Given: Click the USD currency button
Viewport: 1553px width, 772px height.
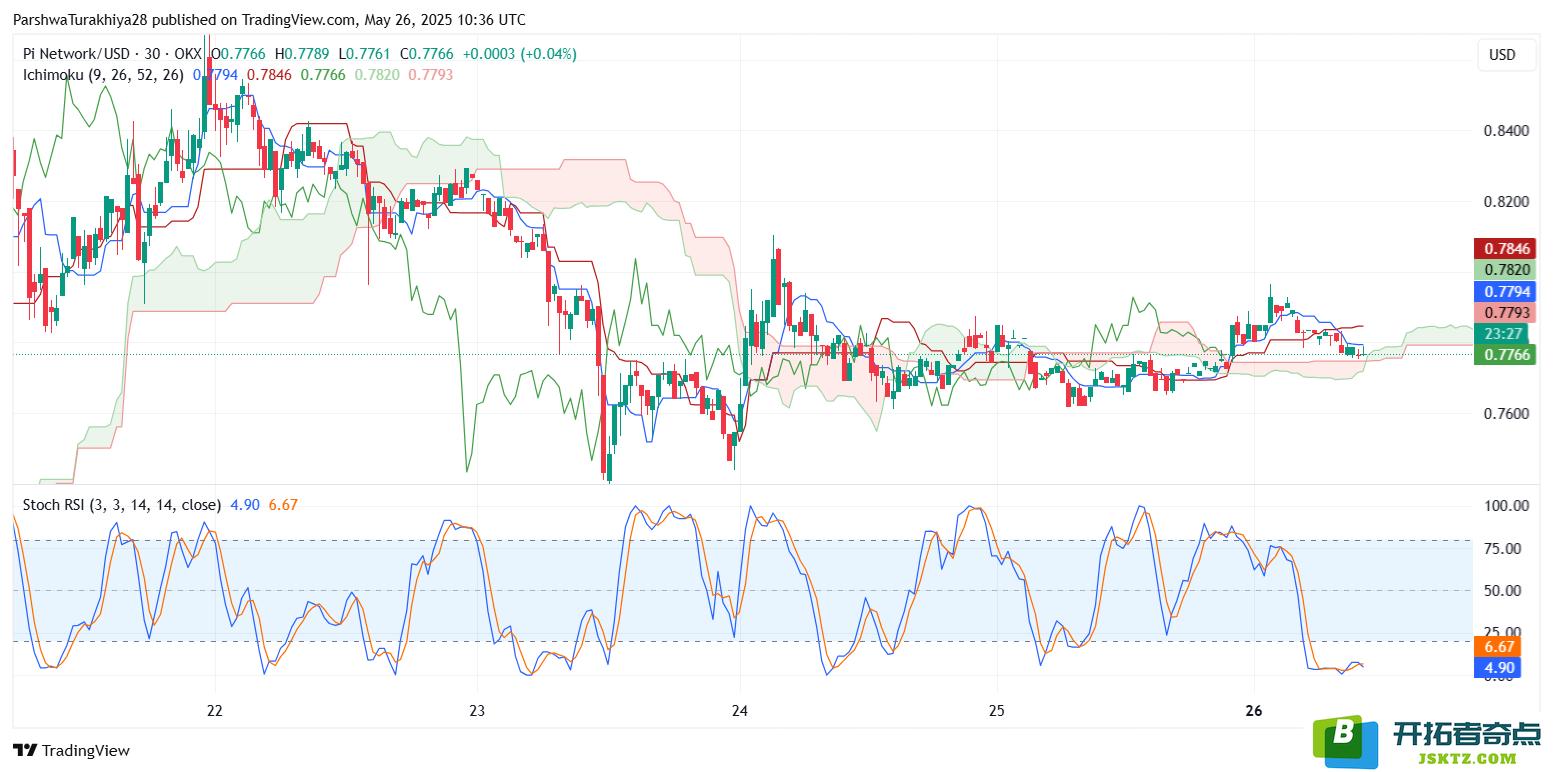Looking at the screenshot, I should pyautogui.click(x=1507, y=55).
